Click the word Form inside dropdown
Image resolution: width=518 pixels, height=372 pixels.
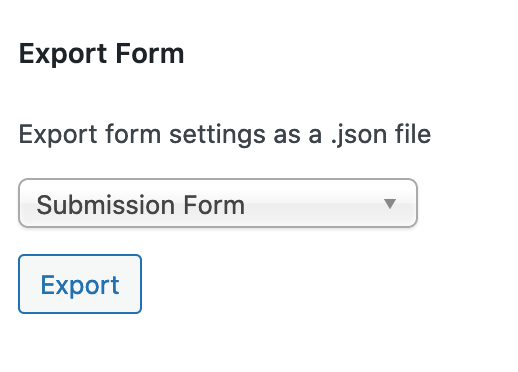pos(214,205)
